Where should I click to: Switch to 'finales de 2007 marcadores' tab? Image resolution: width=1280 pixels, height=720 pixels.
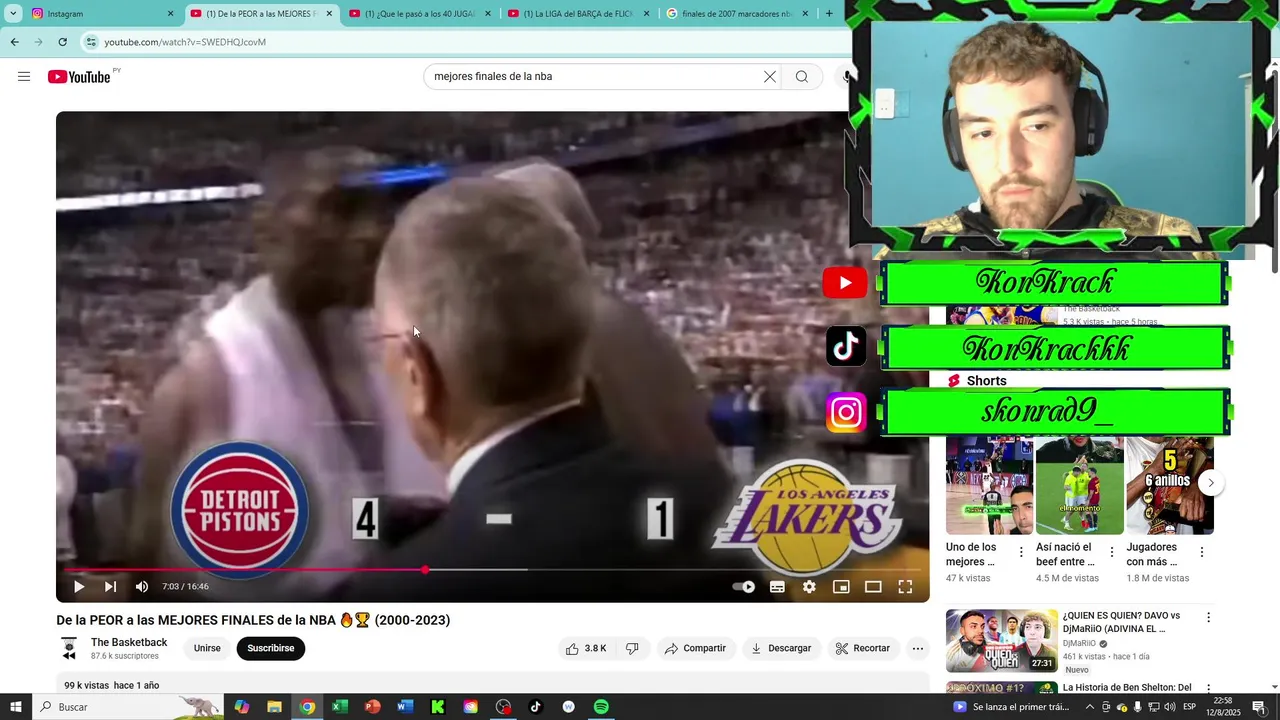pyautogui.click(x=737, y=14)
